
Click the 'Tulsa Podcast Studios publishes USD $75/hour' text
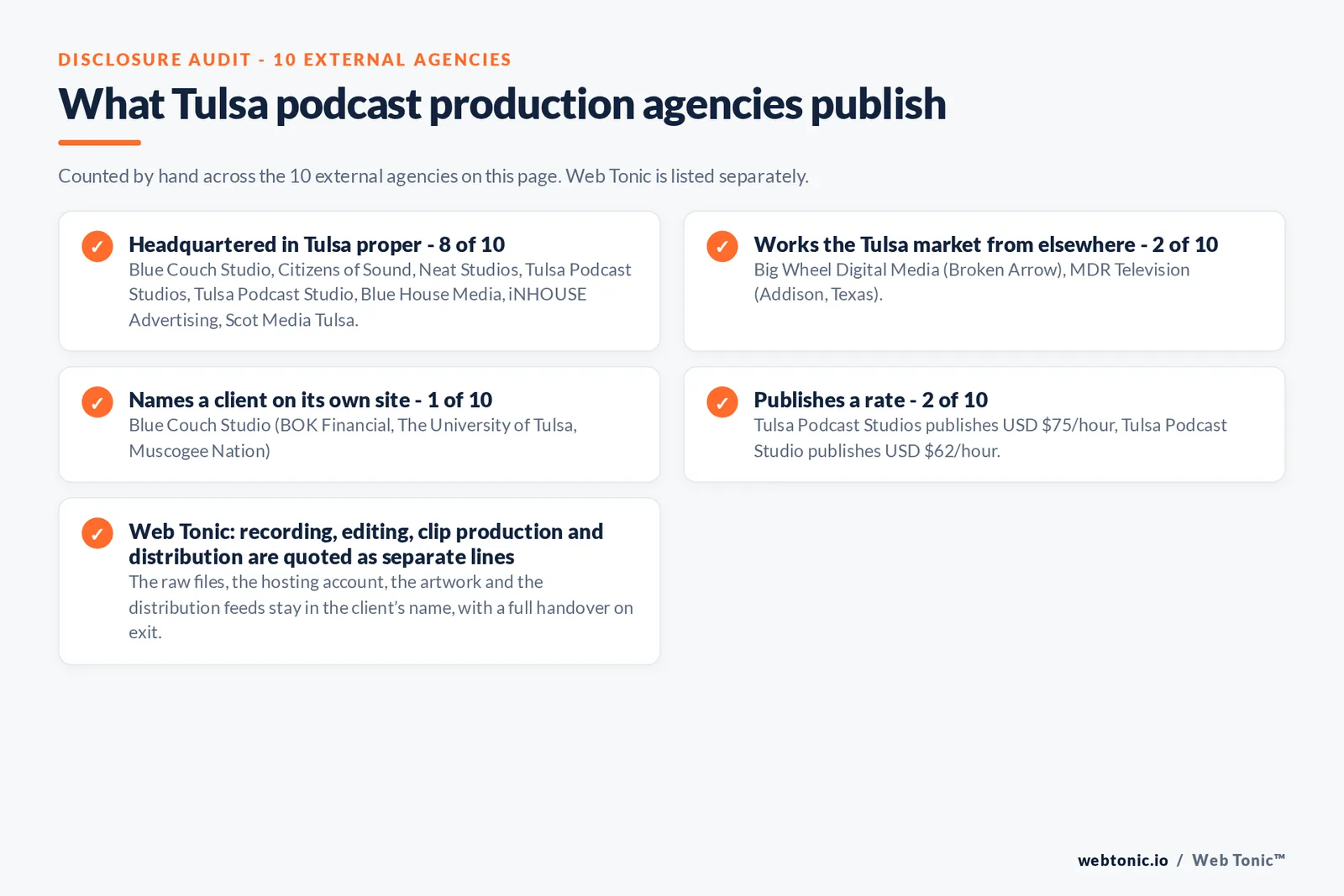coord(990,438)
